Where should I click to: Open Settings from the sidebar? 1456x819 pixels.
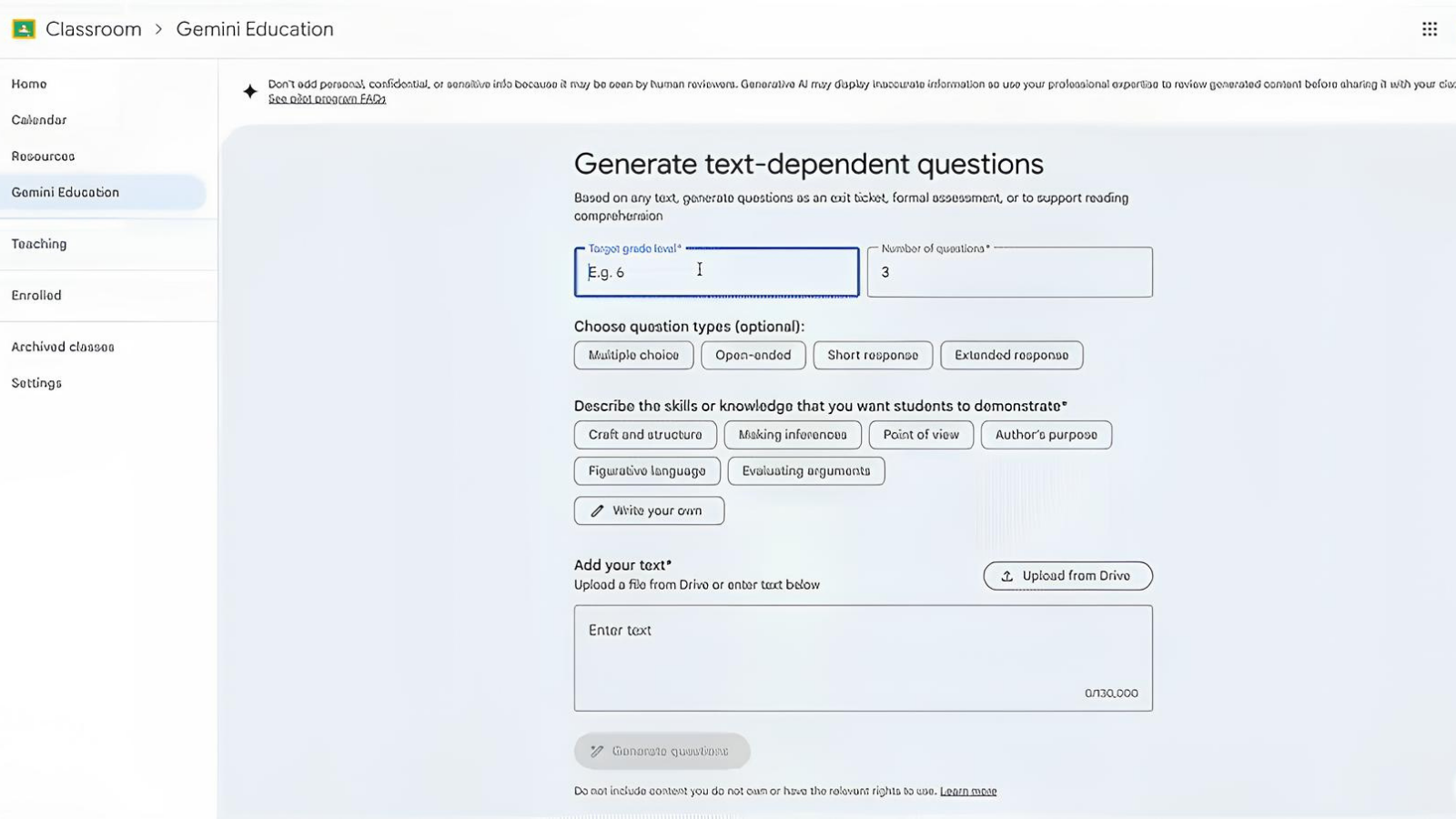pos(36,383)
